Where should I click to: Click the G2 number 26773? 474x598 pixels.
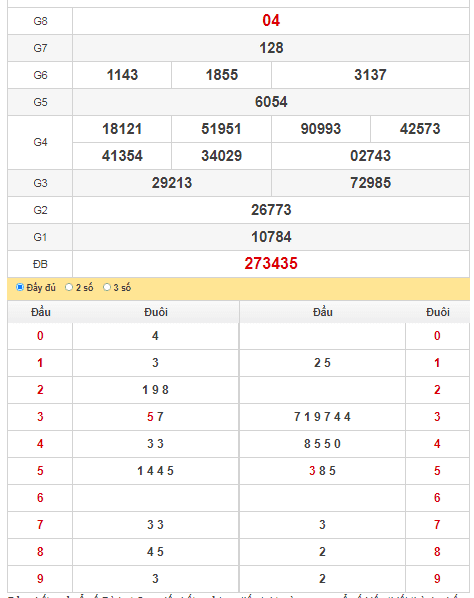pyautogui.click(x=271, y=211)
